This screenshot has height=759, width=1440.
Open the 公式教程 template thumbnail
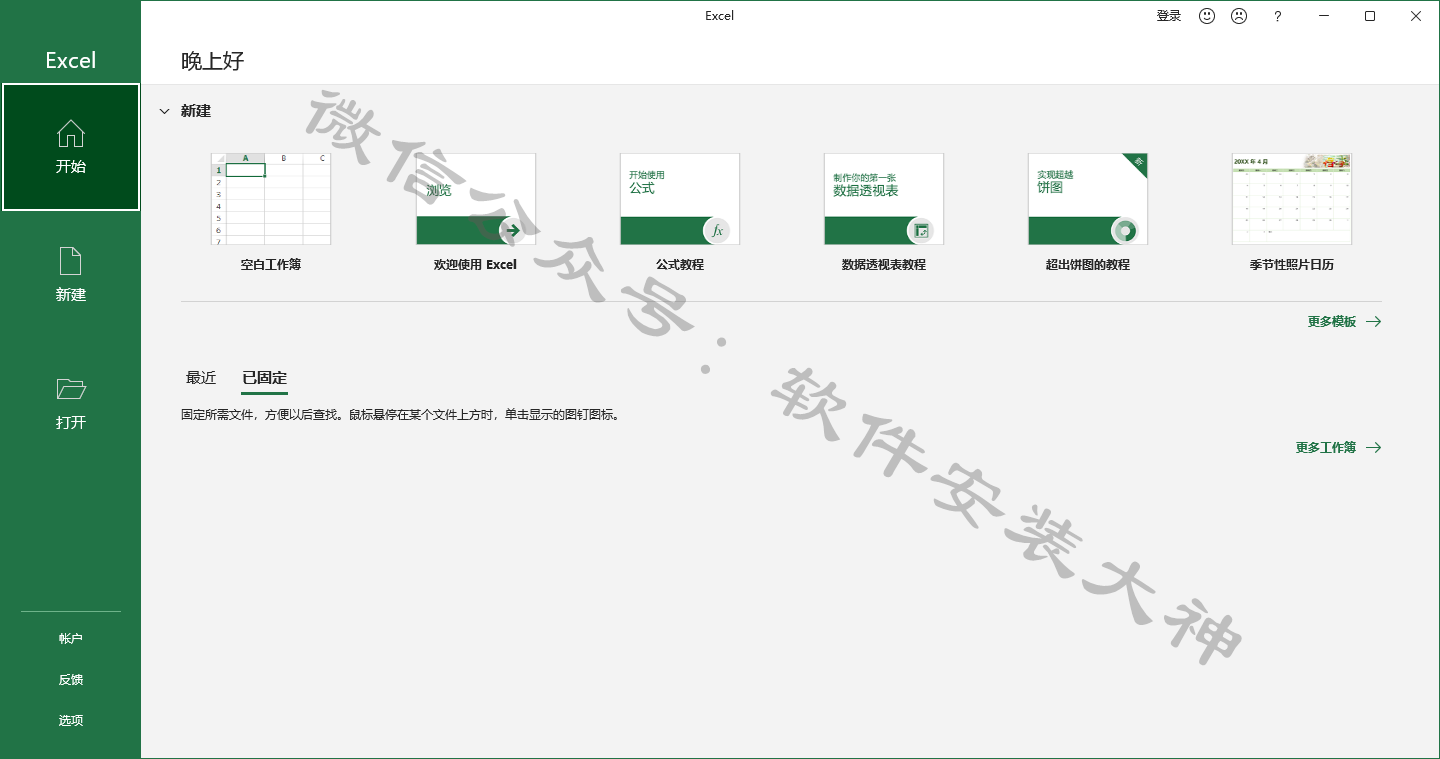680,199
